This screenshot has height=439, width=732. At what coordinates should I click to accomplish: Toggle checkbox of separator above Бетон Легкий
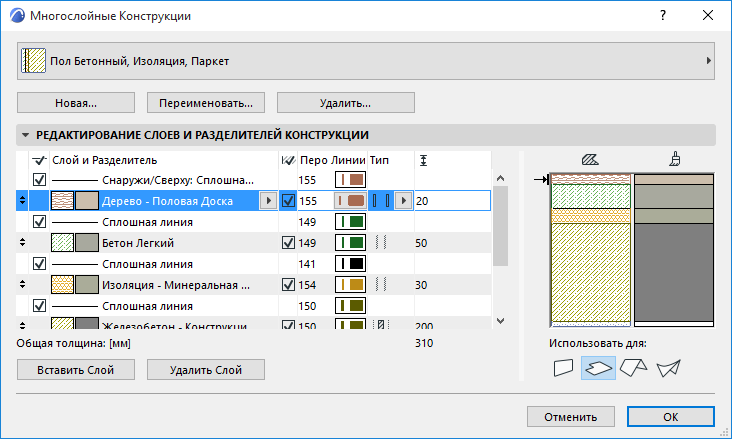[39, 222]
